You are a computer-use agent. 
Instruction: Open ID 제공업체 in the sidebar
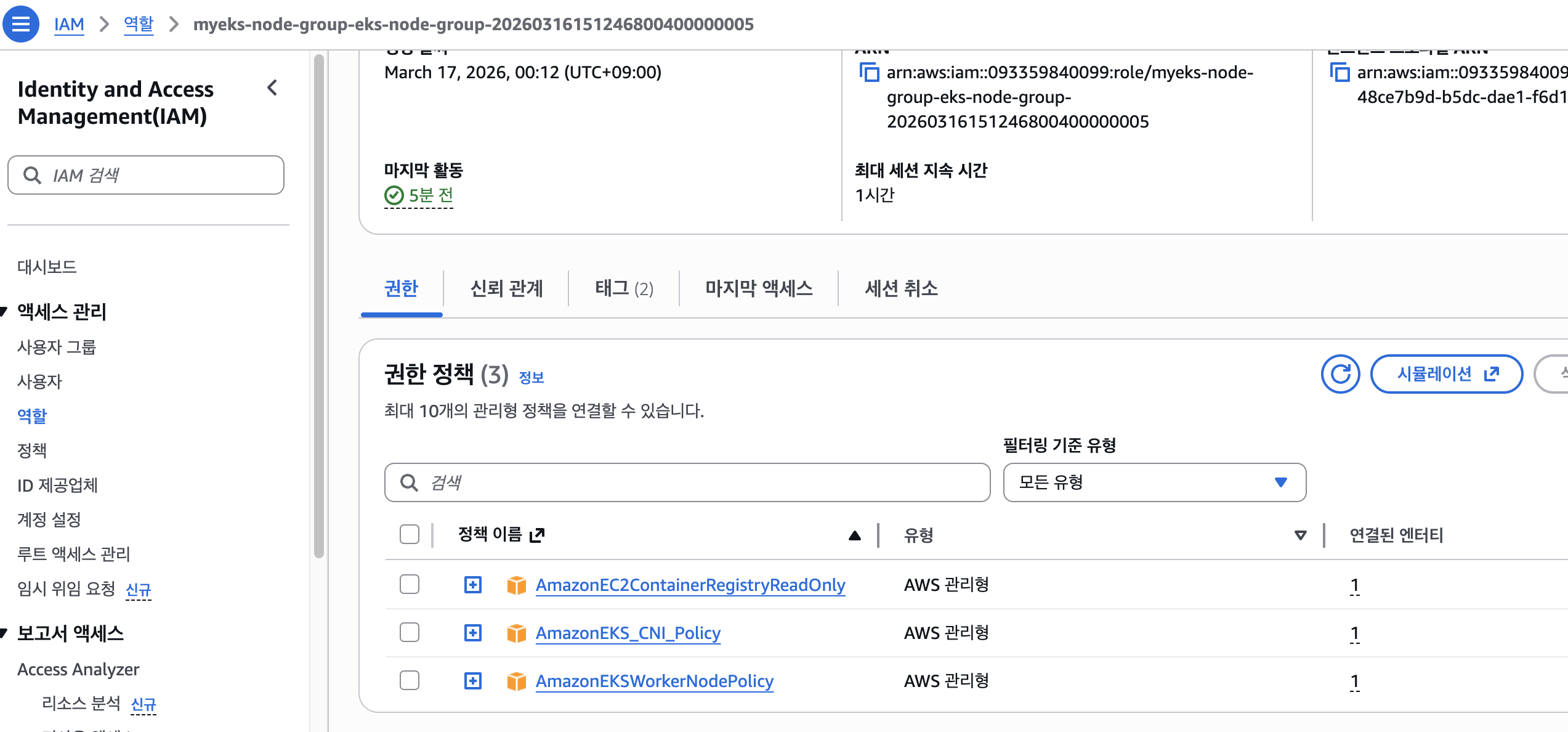click(57, 485)
